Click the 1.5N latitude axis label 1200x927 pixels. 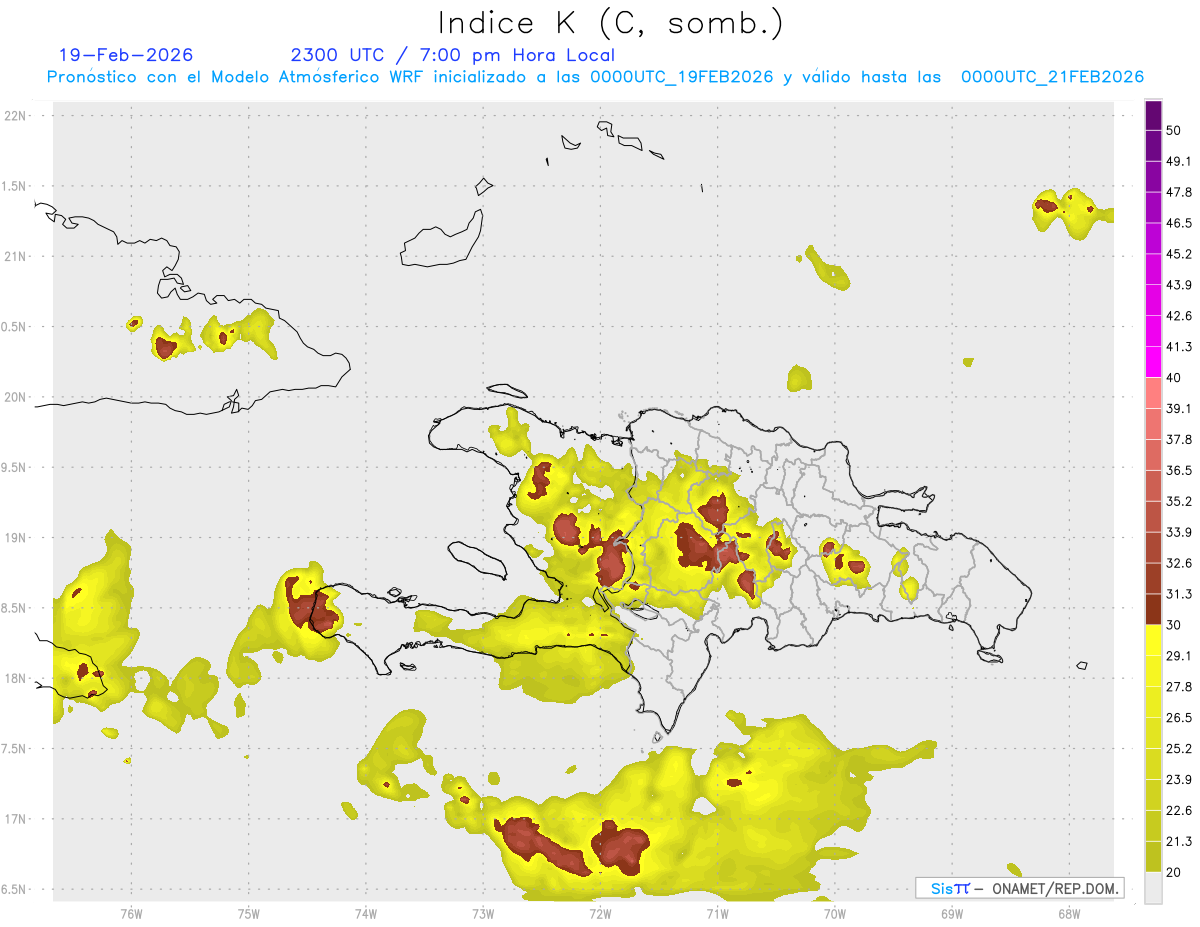15,186
